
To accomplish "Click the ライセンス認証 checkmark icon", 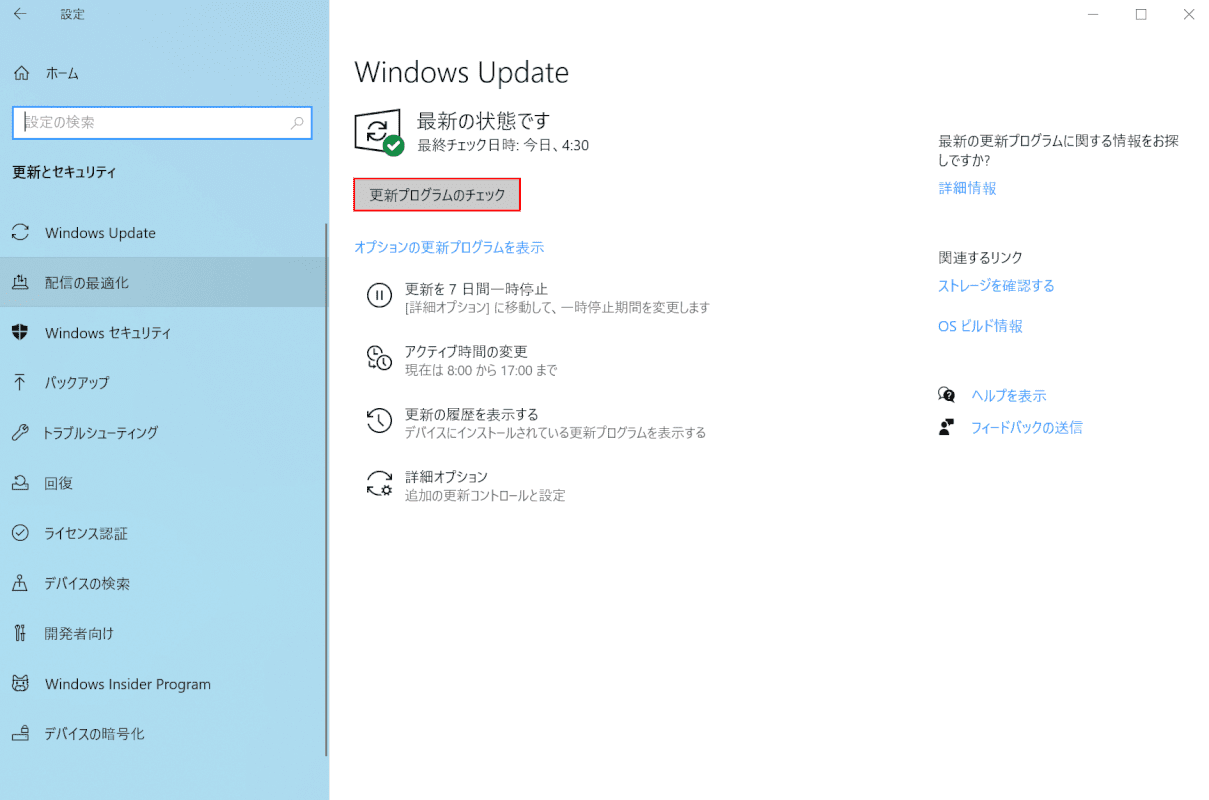I will click(20, 533).
